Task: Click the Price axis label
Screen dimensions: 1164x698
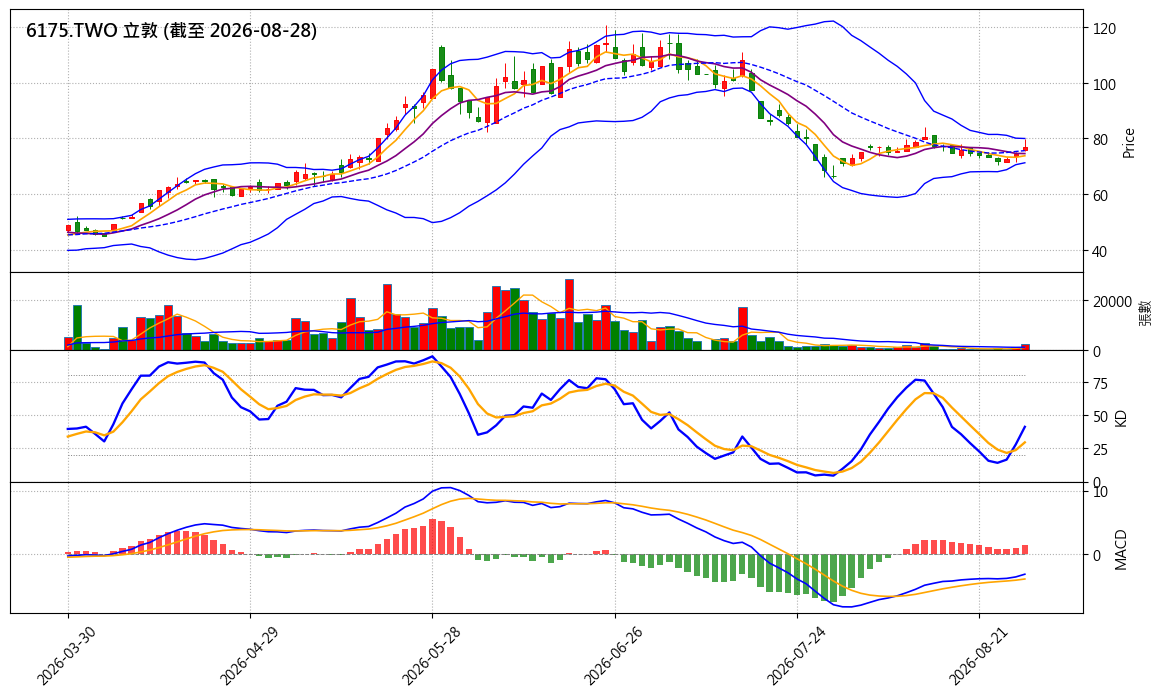Action: point(1129,143)
